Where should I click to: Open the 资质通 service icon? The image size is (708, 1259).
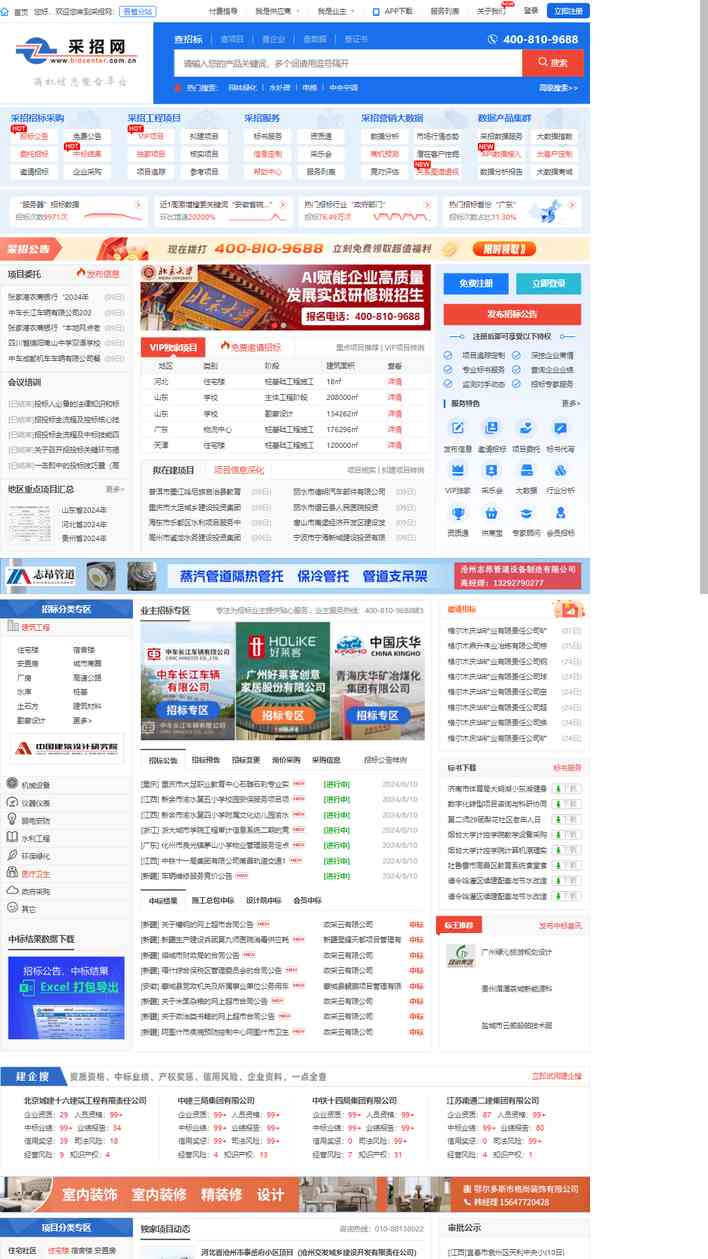click(x=458, y=513)
